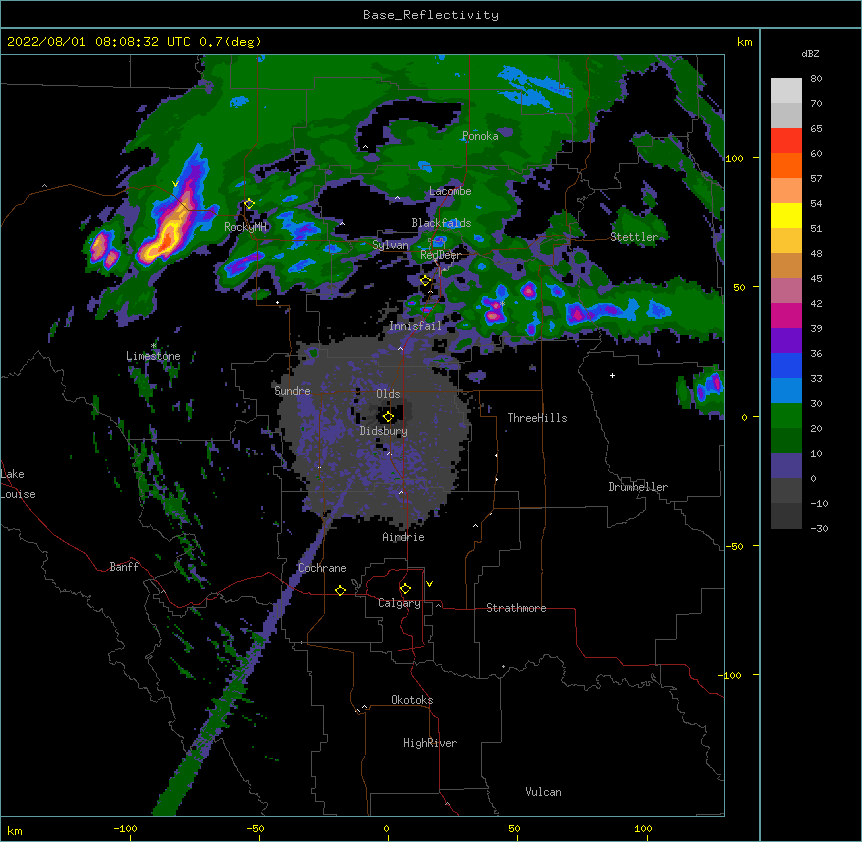Image resolution: width=862 pixels, height=842 pixels.
Task: Click the 45 value on the dBZ scale
Action: 816,279
